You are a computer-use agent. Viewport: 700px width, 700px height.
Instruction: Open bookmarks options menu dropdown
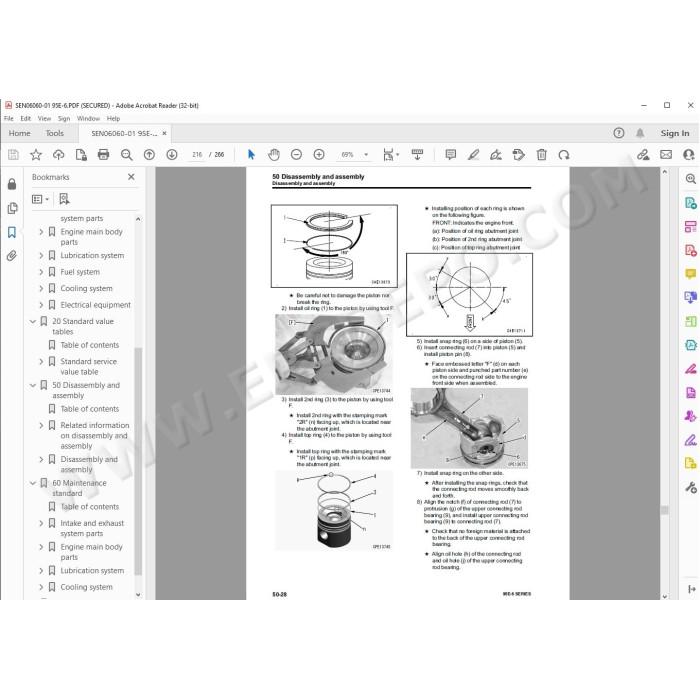pos(40,199)
